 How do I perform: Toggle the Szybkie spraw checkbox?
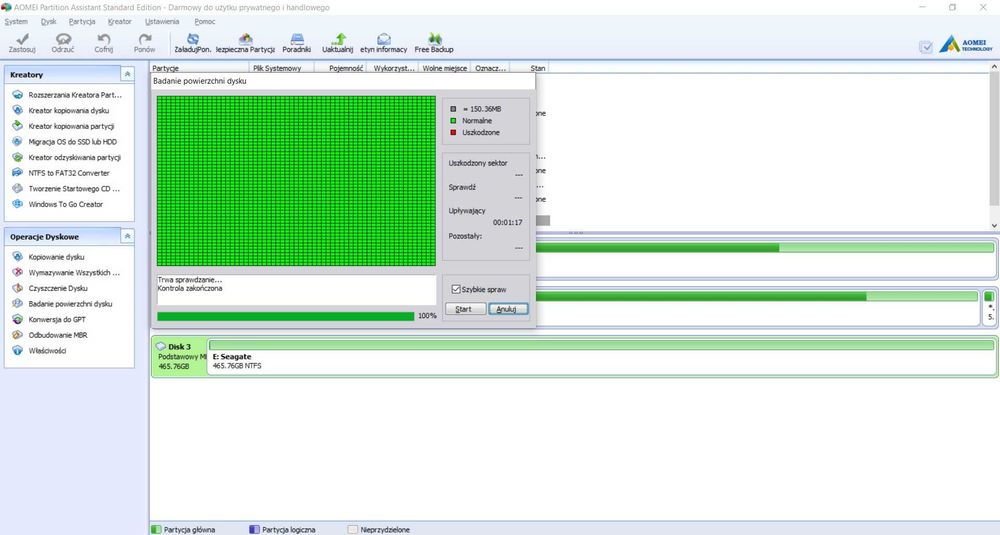(456, 289)
